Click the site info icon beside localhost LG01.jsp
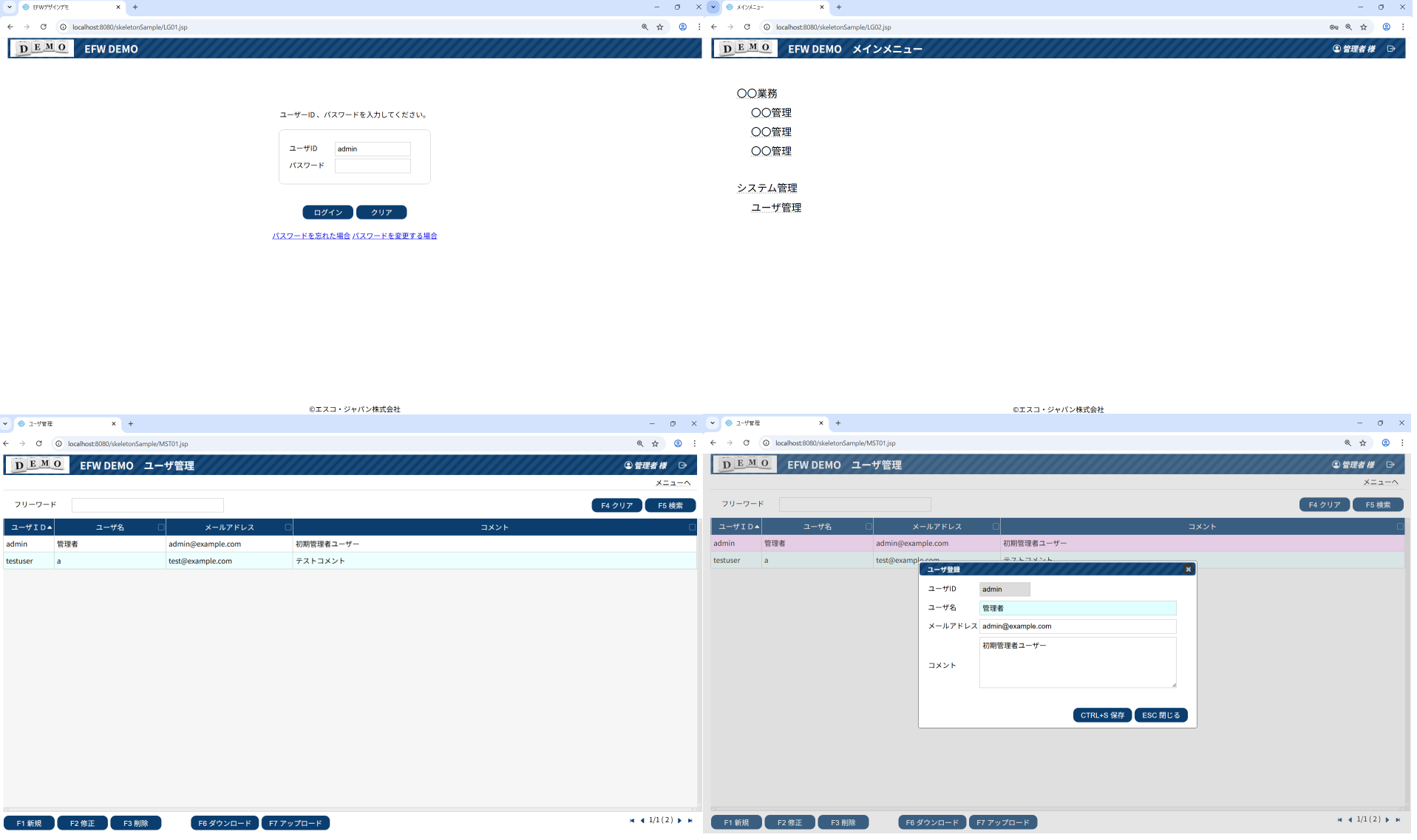The height and width of the screenshot is (840, 1417). click(x=63, y=27)
